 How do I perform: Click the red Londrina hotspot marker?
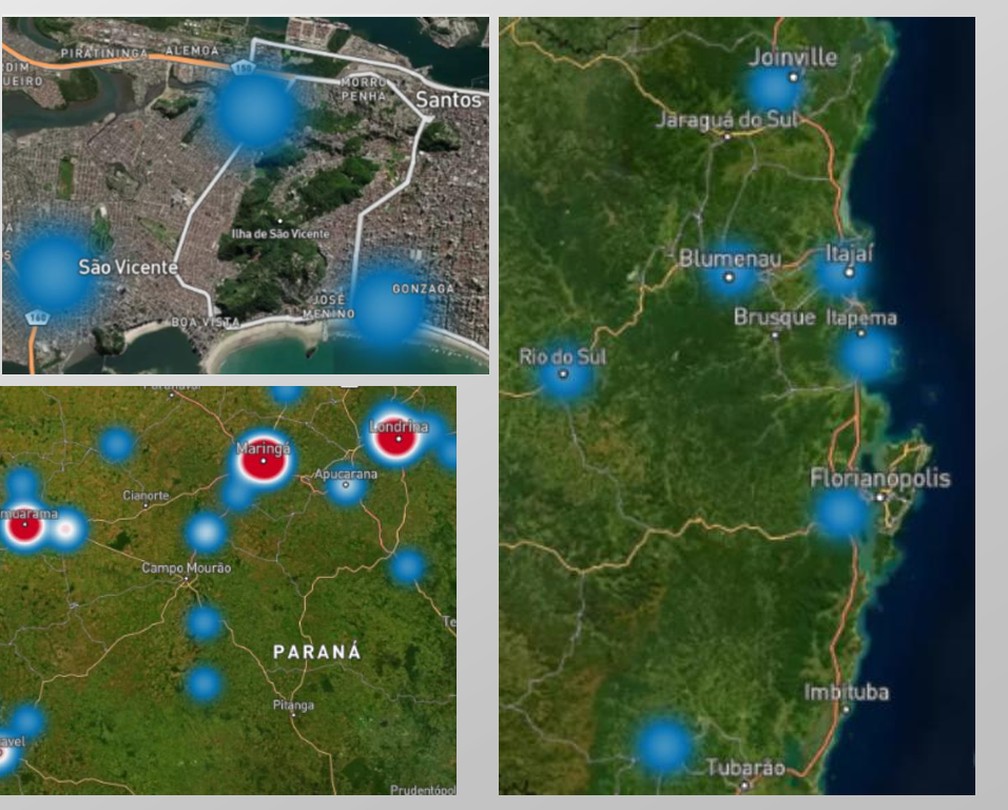396,436
